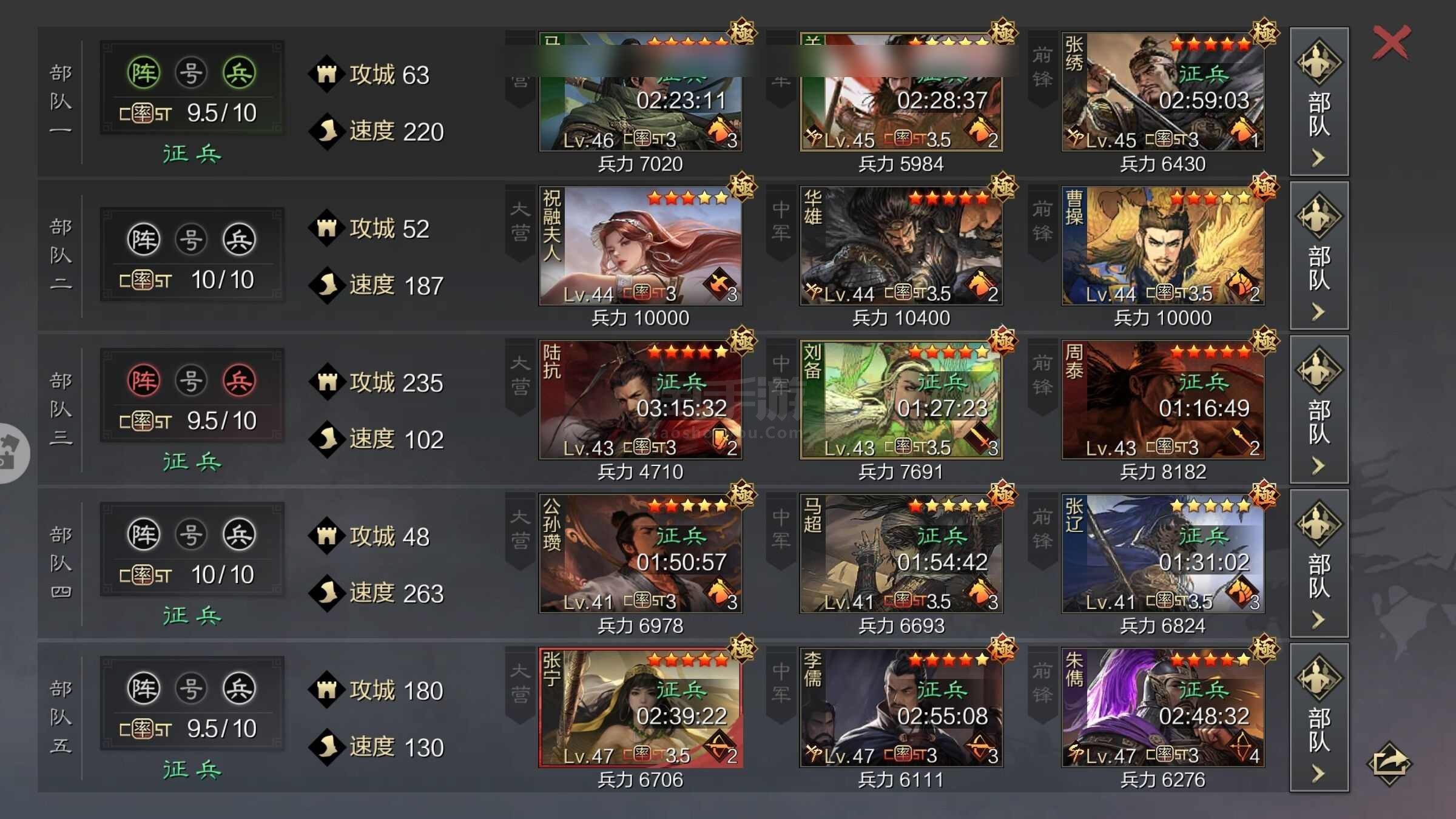Image resolution: width=1456 pixels, height=819 pixels.
Task: Click the 征兵 text under 部队五
Action: 192,770
